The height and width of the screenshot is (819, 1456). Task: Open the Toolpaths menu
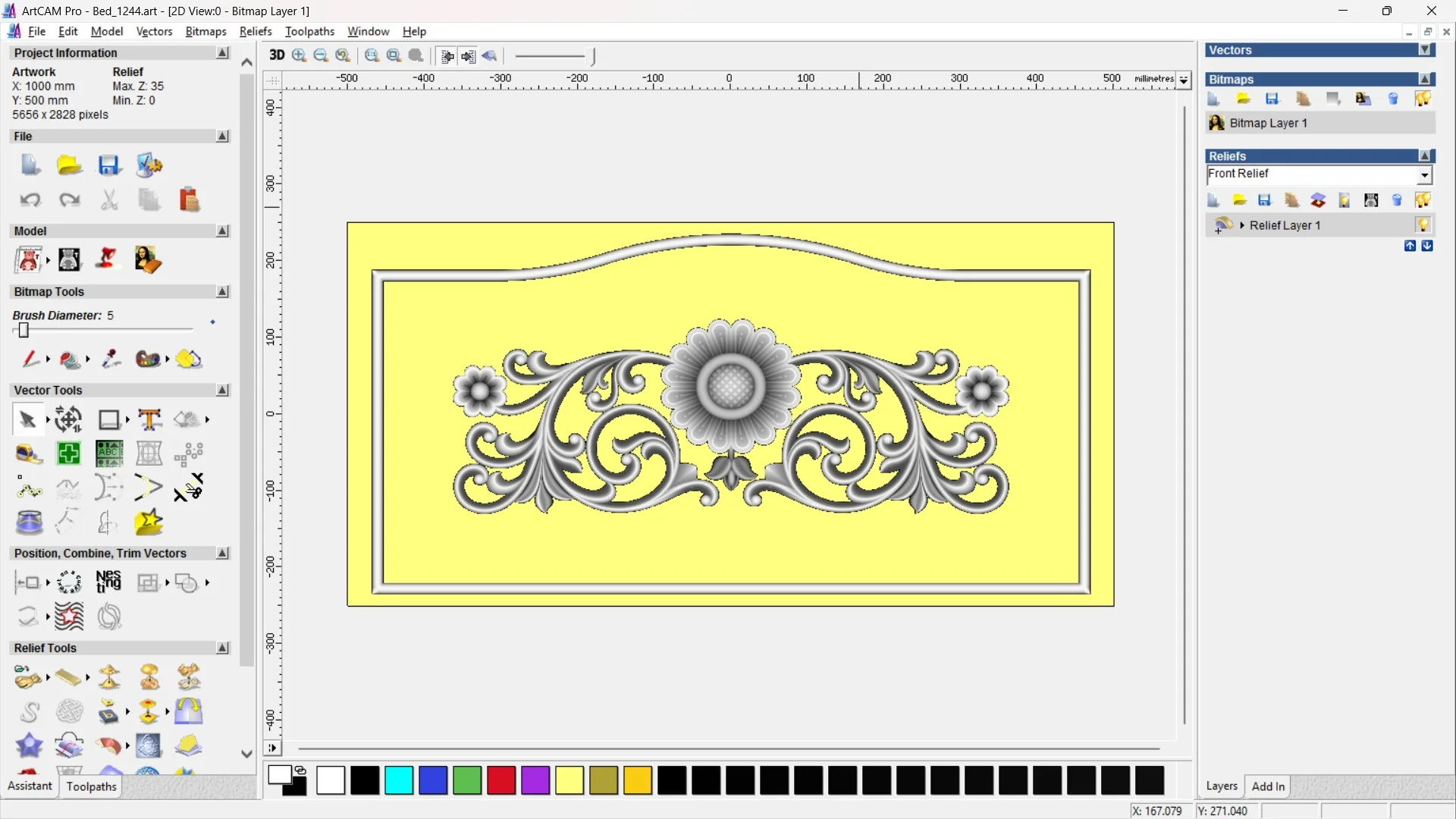point(309,31)
